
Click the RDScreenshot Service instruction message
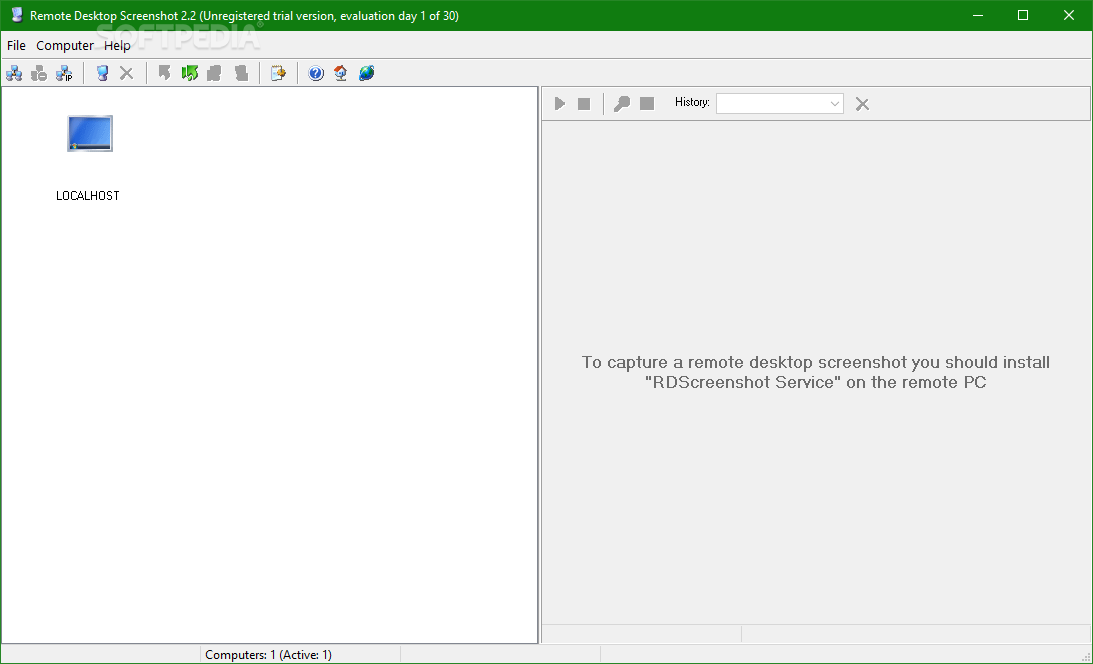coord(816,372)
